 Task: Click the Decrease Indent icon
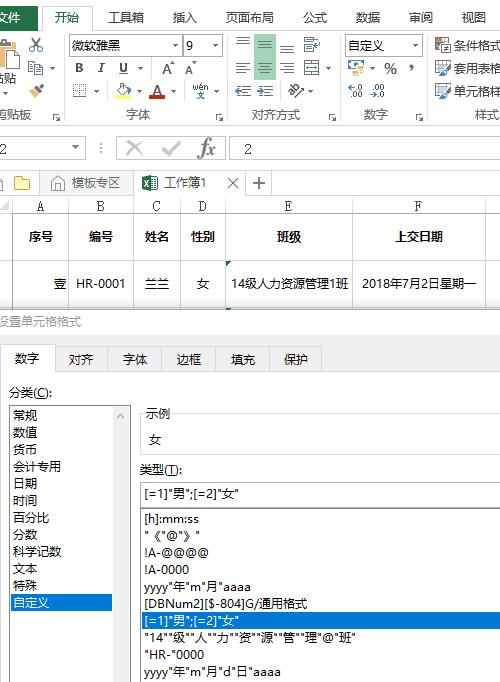coord(243,91)
